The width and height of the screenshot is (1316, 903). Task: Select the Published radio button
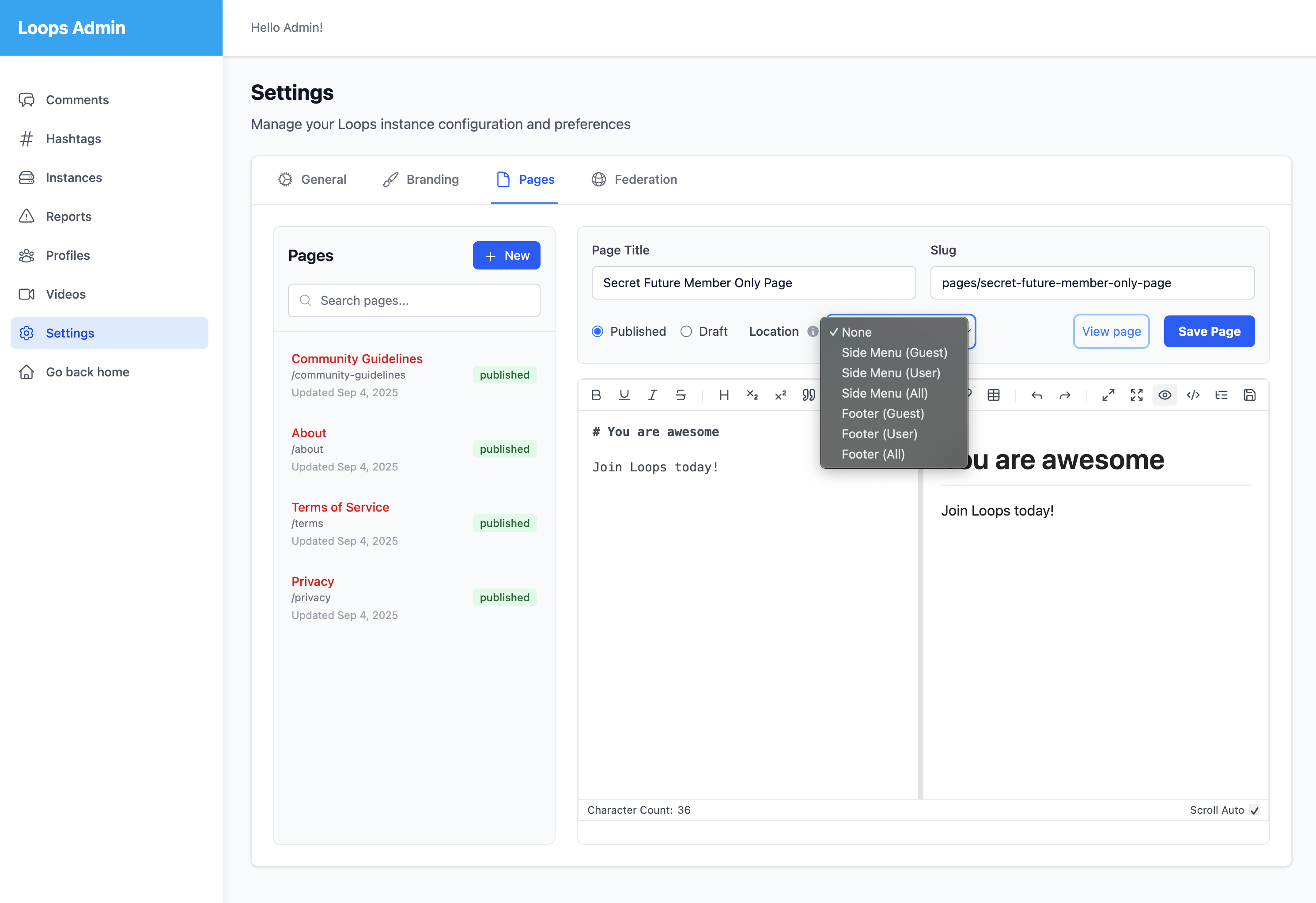point(597,331)
